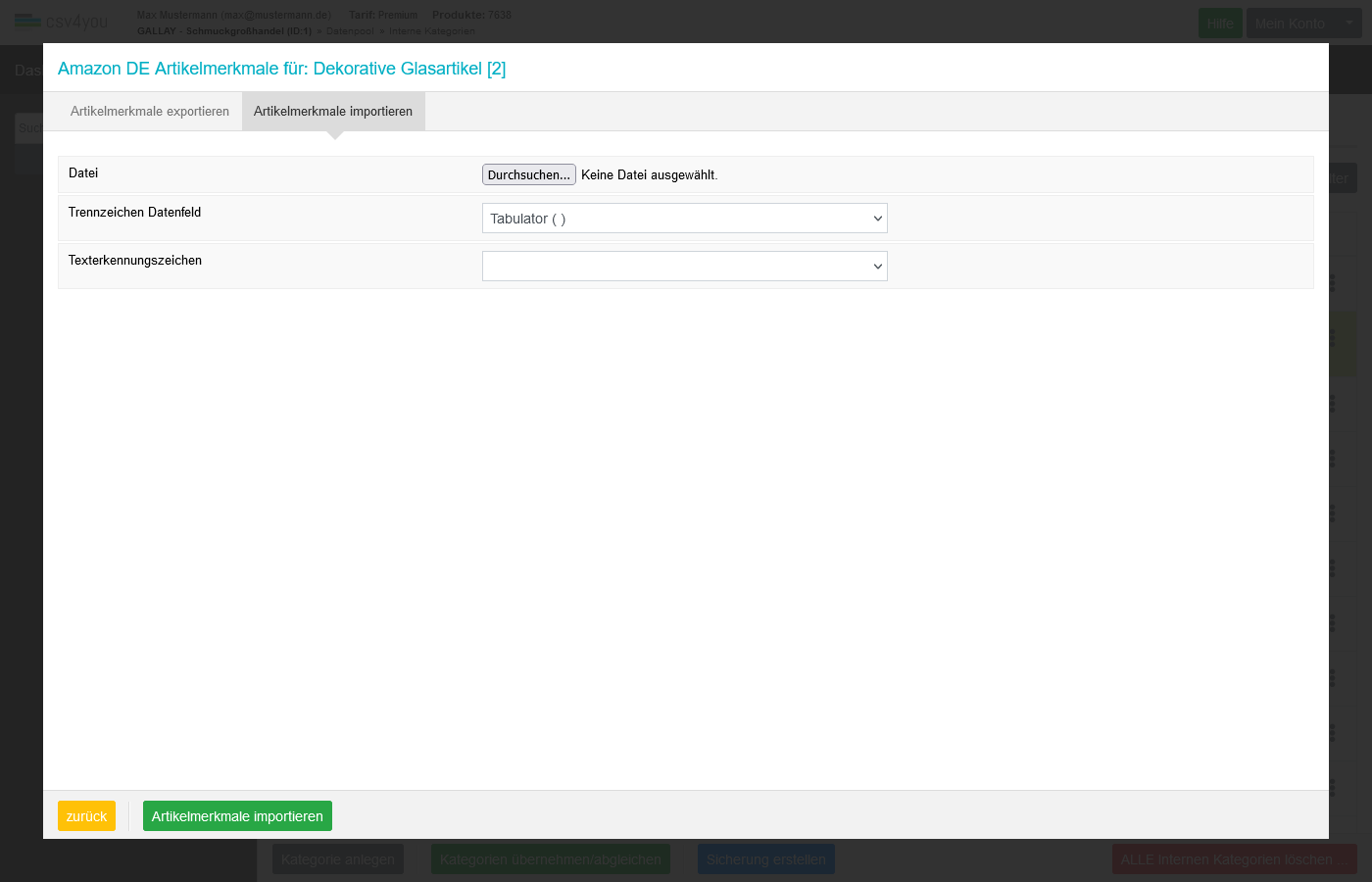
Task: Click the Keine Datei ausgewählt file label
Action: pyautogui.click(x=649, y=175)
